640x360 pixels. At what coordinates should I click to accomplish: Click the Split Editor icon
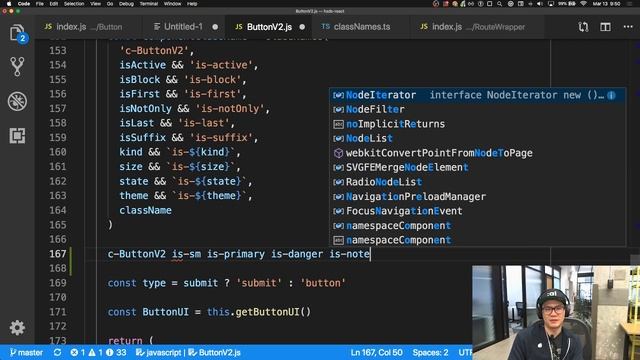pyautogui.click(x=605, y=27)
